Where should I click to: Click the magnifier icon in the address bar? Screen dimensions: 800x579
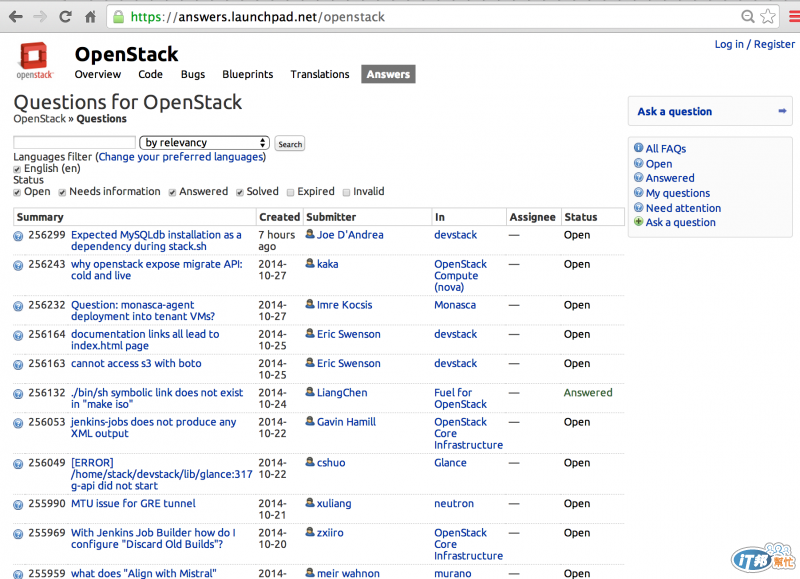coord(747,17)
